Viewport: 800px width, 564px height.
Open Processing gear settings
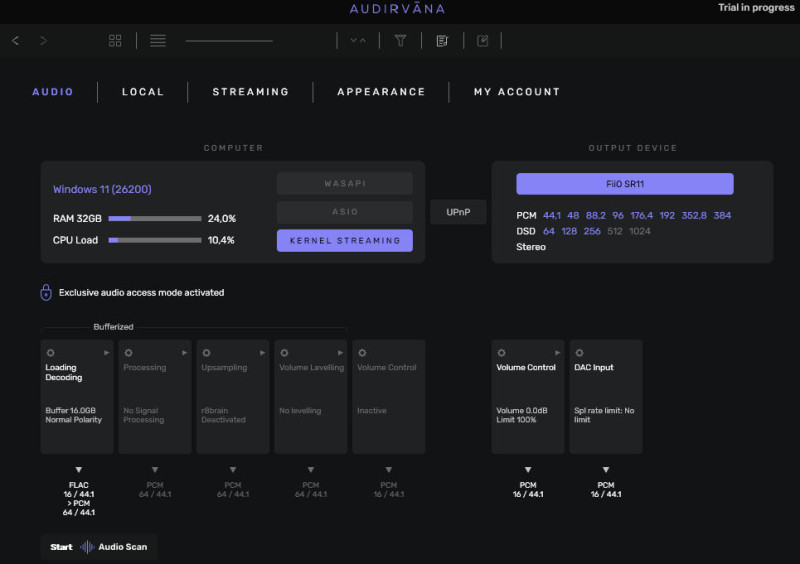pyautogui.click(x=129, y=353)
